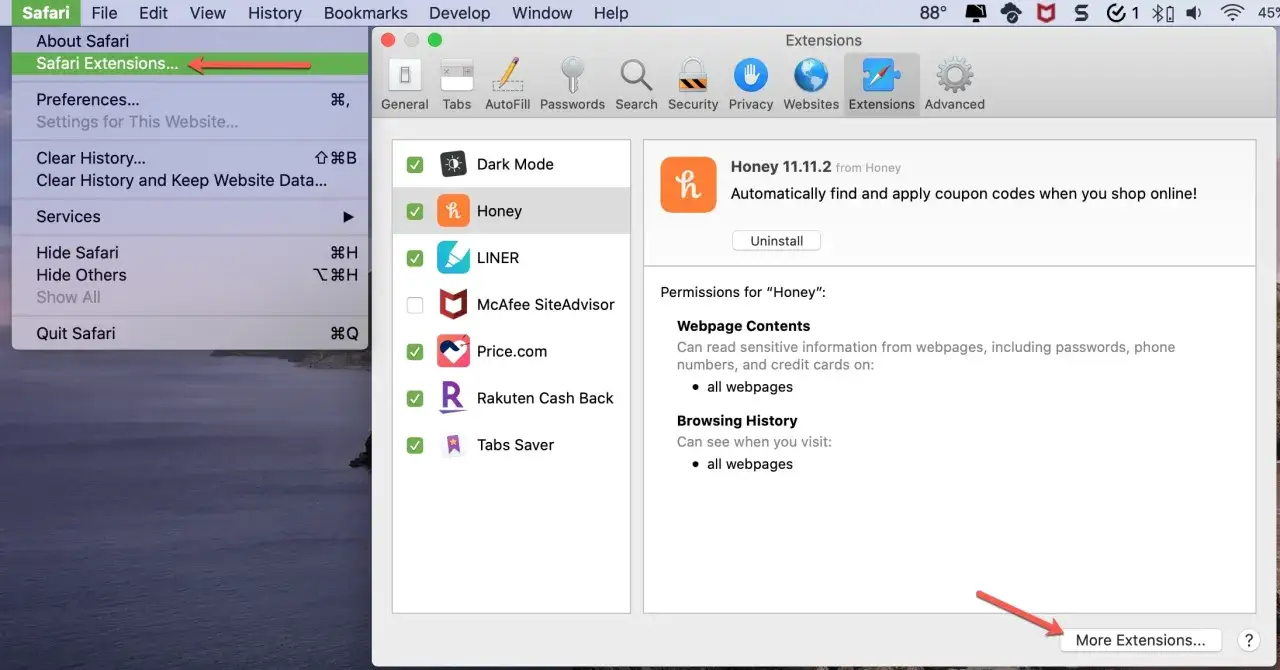This screenshot has width=1280, height=670.
Task: Open the Window menu
Action: pyautogui.click(x=542, y=13)
